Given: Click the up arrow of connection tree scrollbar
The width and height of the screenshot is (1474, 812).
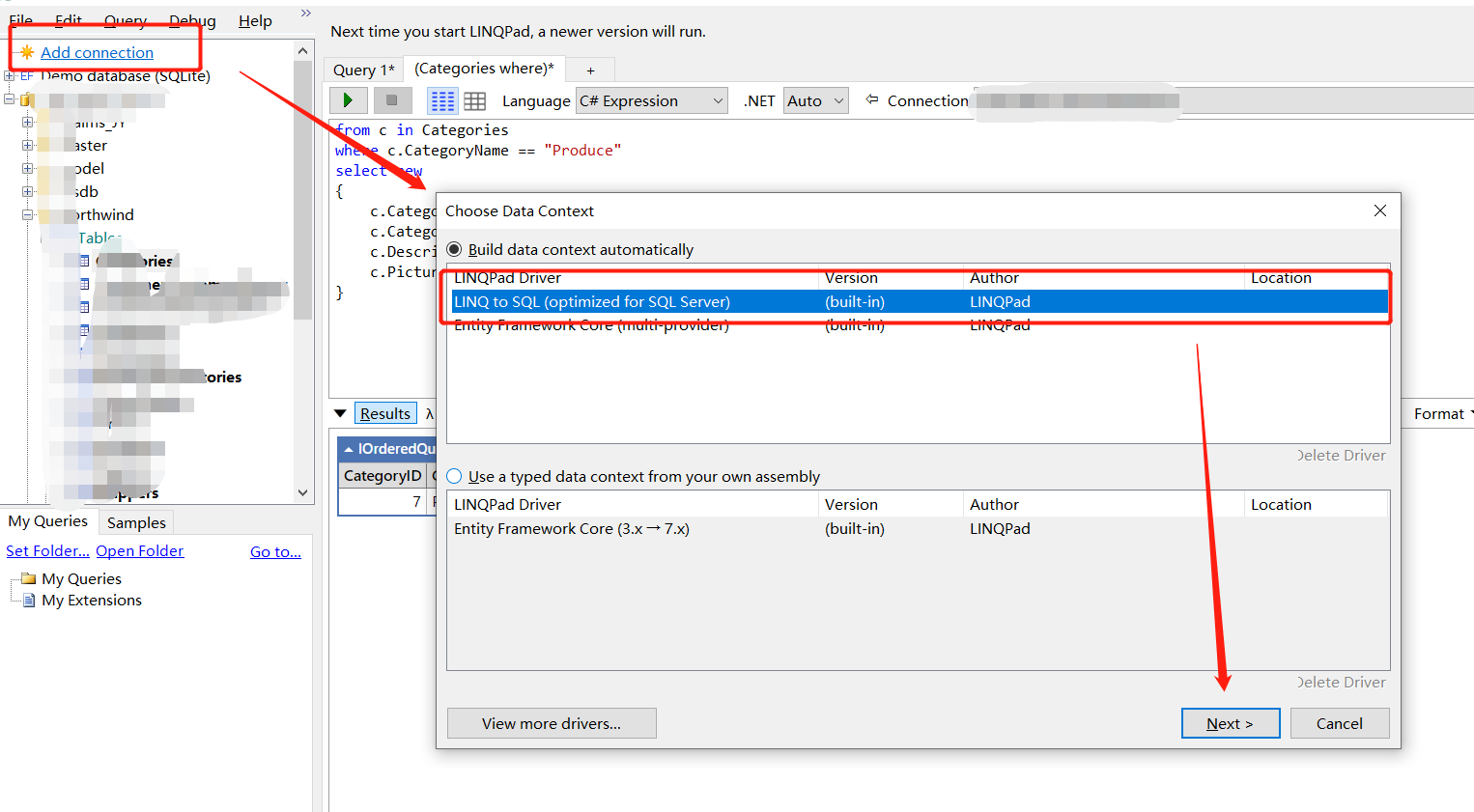Looking at the screenshot, I should click(x=303, y=50).
